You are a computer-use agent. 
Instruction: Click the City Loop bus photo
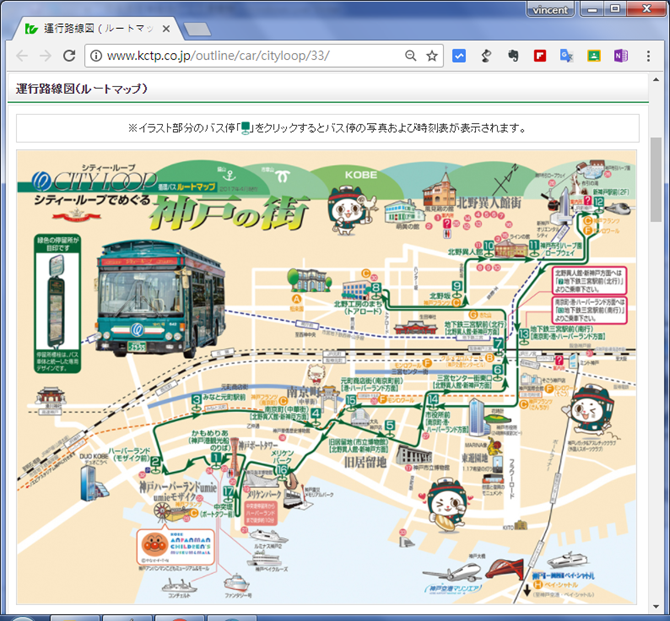click(x=162, y=300)
